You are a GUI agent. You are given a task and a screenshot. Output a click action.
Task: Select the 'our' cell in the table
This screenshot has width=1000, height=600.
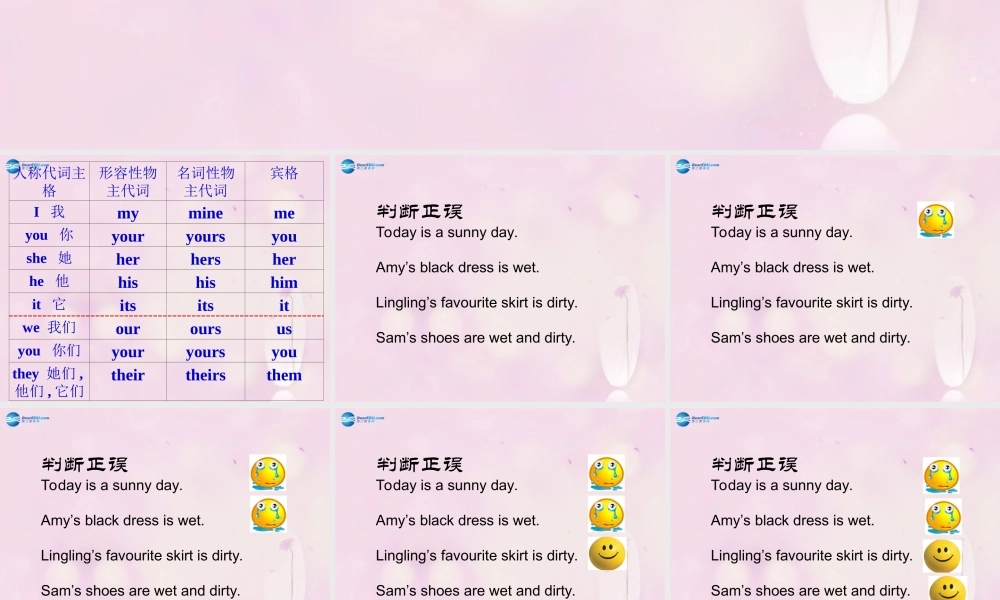pyautogui.click(x=128, y=329)
